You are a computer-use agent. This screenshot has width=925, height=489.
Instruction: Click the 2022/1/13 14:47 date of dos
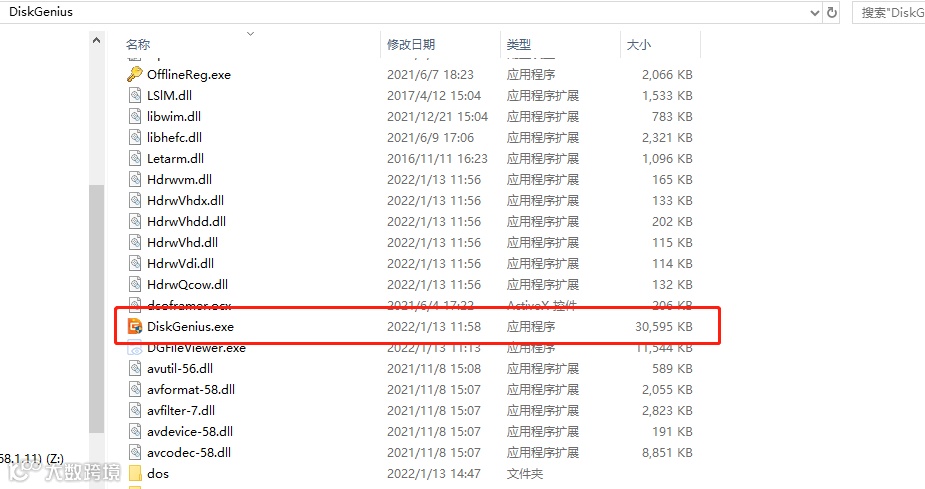pyautogui.click(x=434, y=473)
